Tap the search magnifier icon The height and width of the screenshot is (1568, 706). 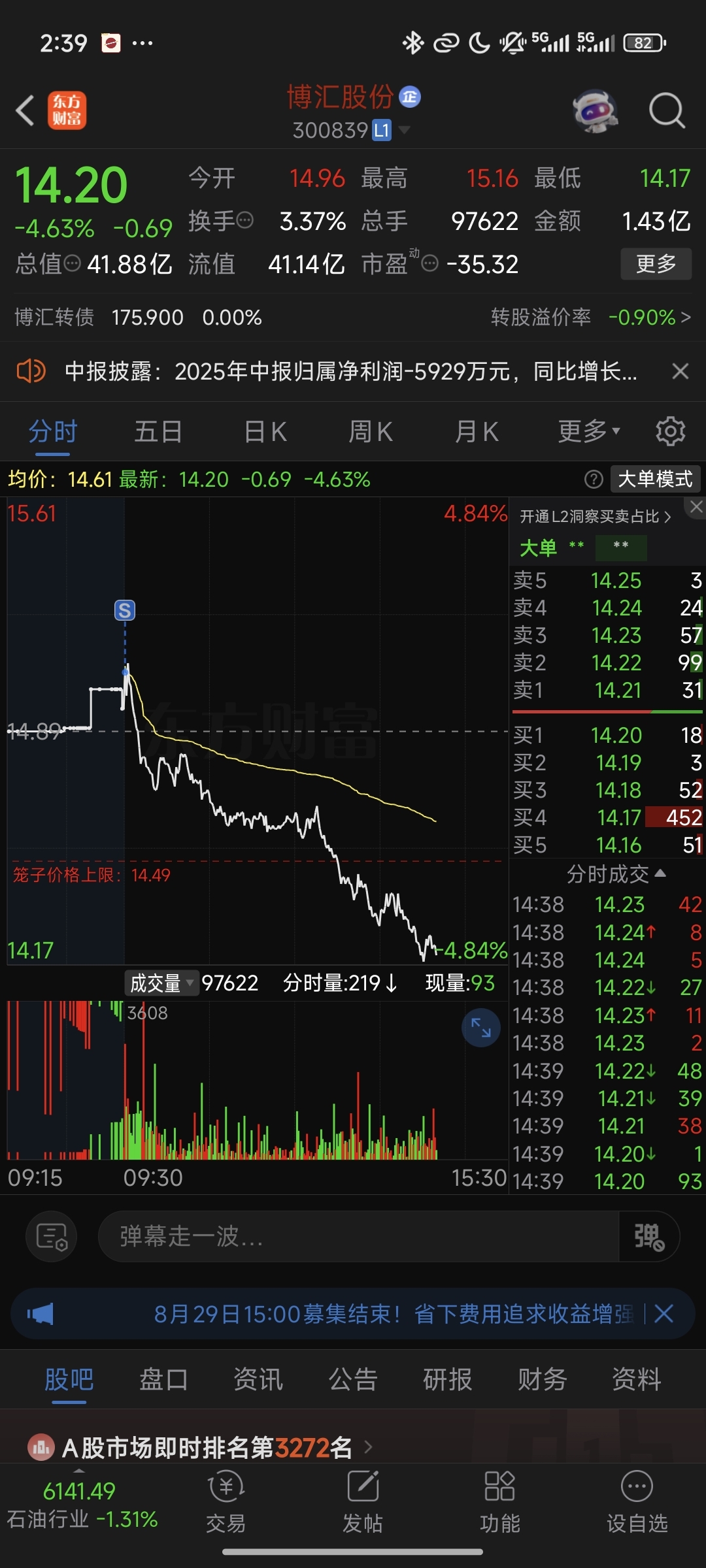667,110
